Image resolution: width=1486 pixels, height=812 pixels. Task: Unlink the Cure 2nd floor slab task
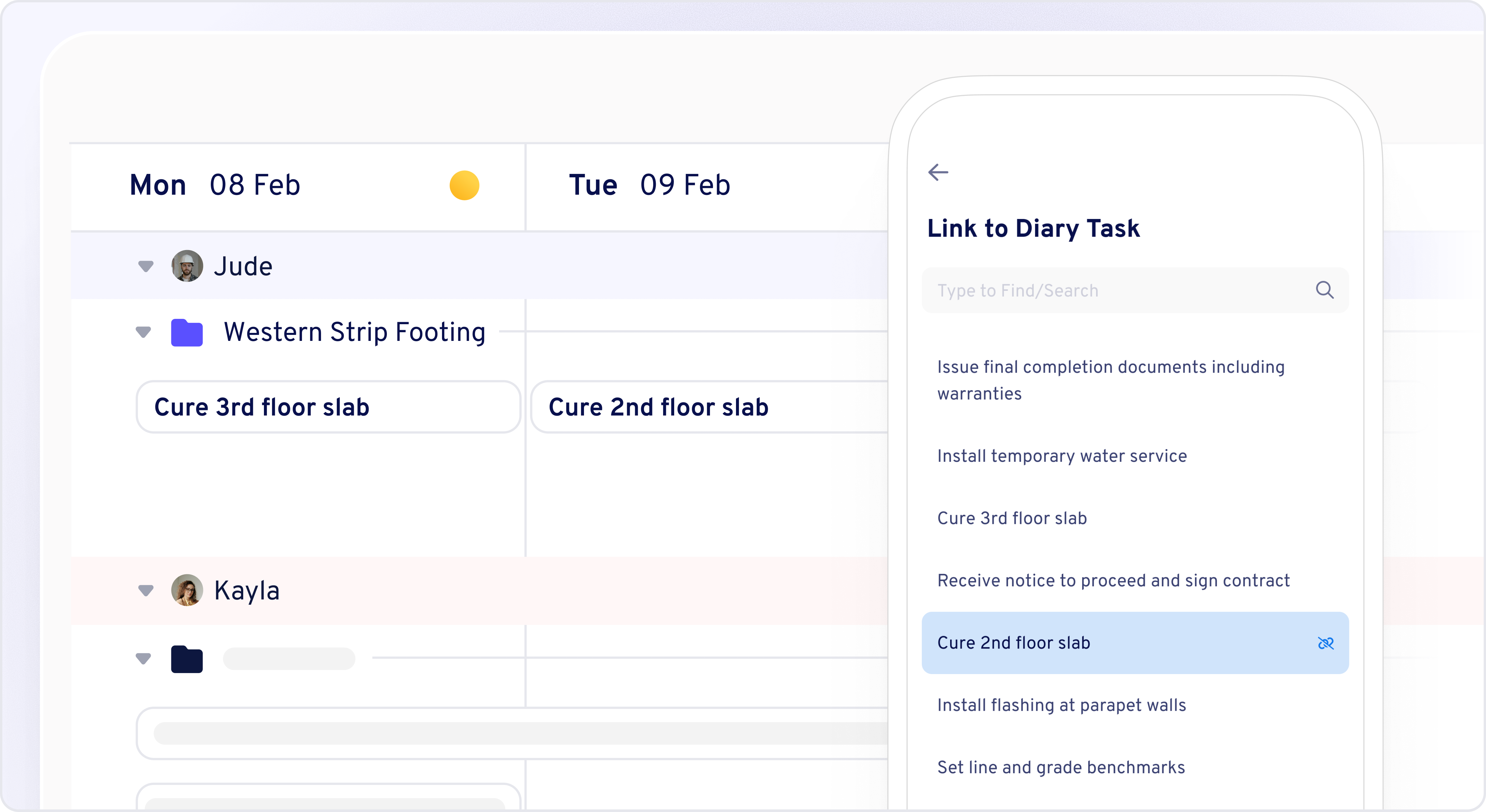(1326, 643)
